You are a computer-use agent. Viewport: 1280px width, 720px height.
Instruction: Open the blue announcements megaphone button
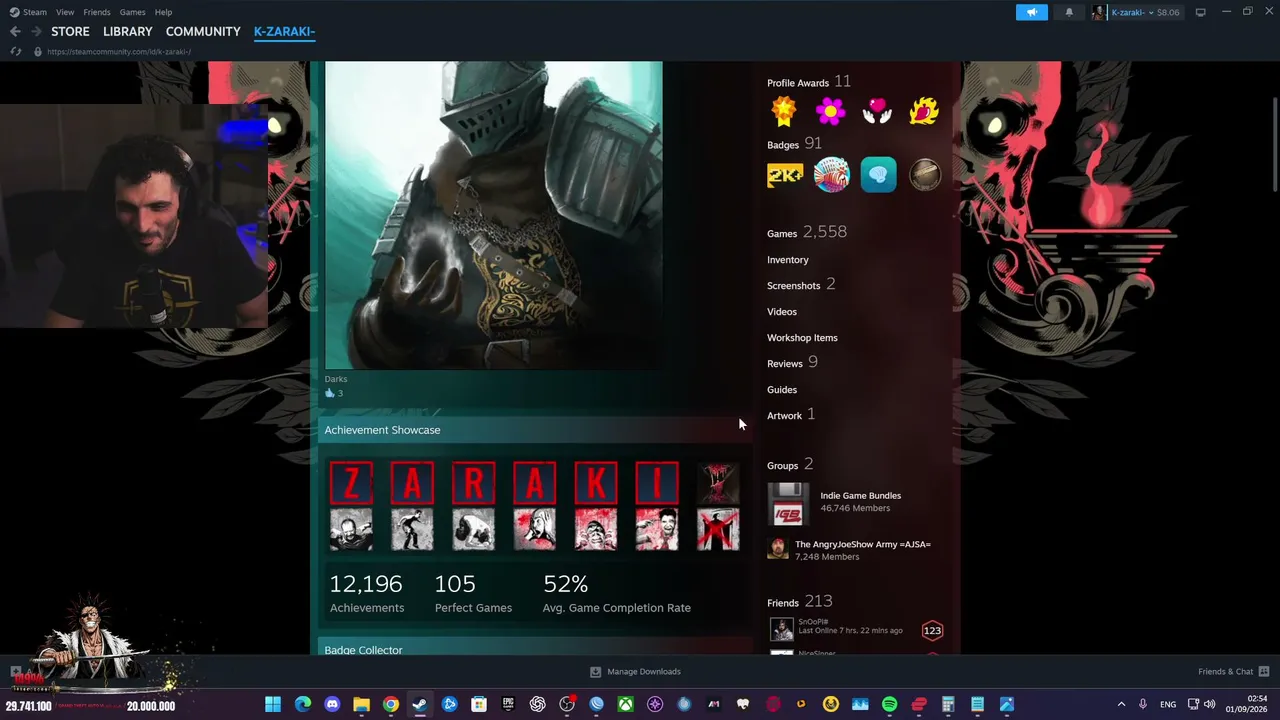[1032, 12]
